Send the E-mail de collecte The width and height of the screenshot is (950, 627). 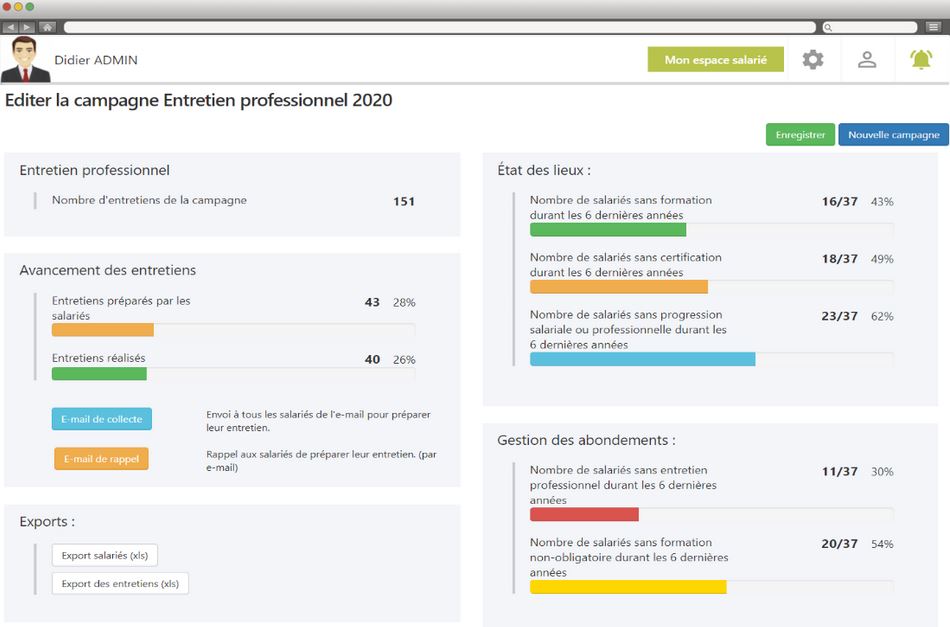point(102,419)
